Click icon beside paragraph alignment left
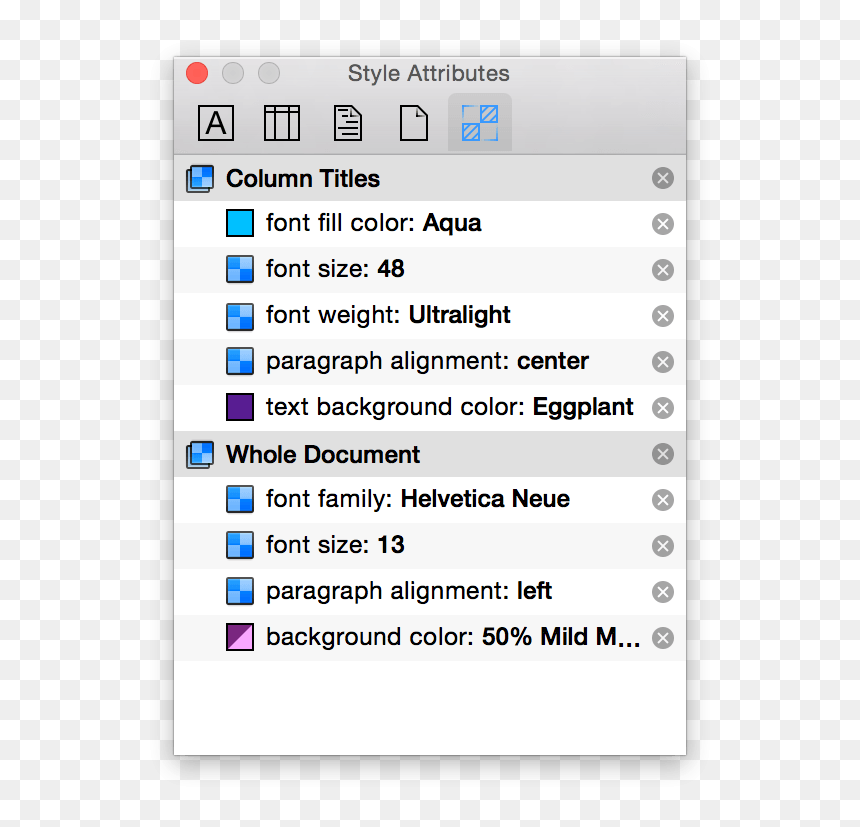 coord(240,591)
